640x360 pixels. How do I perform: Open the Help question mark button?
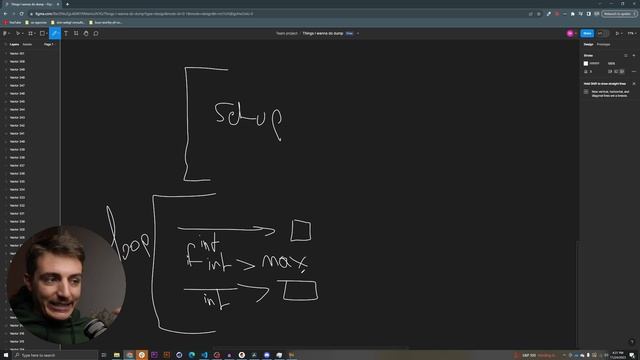[x=632, y=342]
